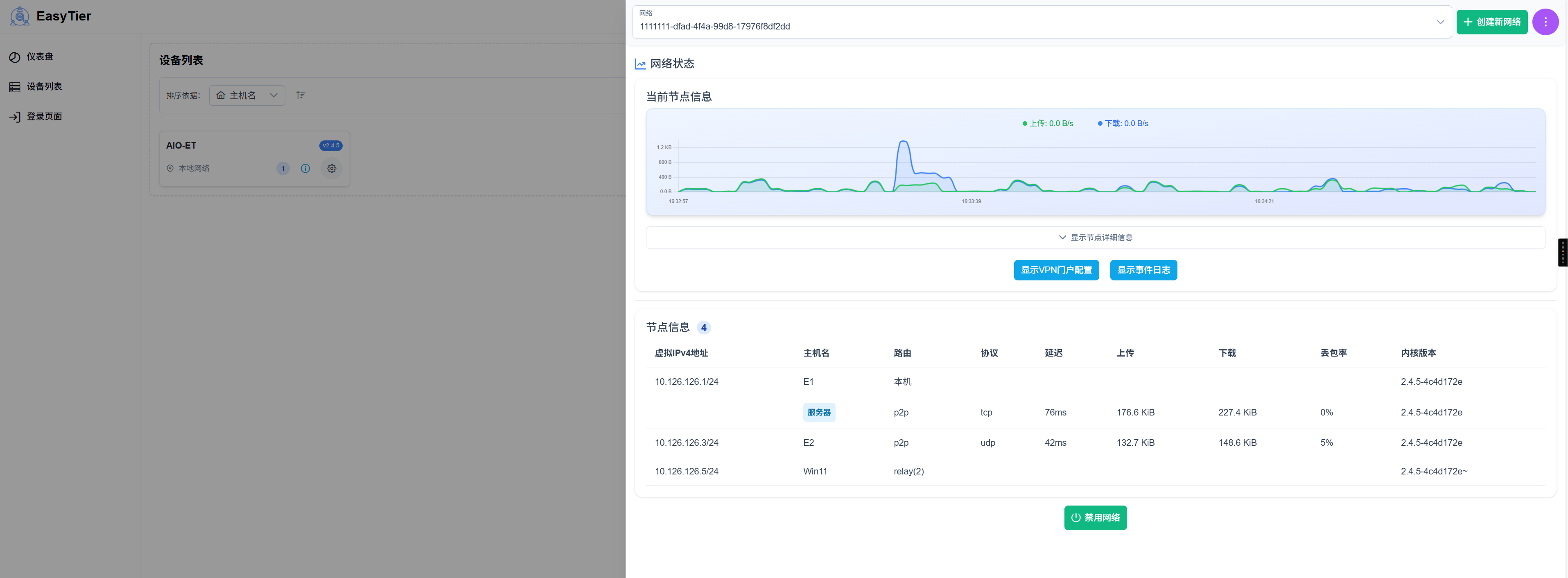1568x578 pixels.
Task: Open the 网络 selection dropdown
Action: pyautogui.click(x=1441, y=22)
